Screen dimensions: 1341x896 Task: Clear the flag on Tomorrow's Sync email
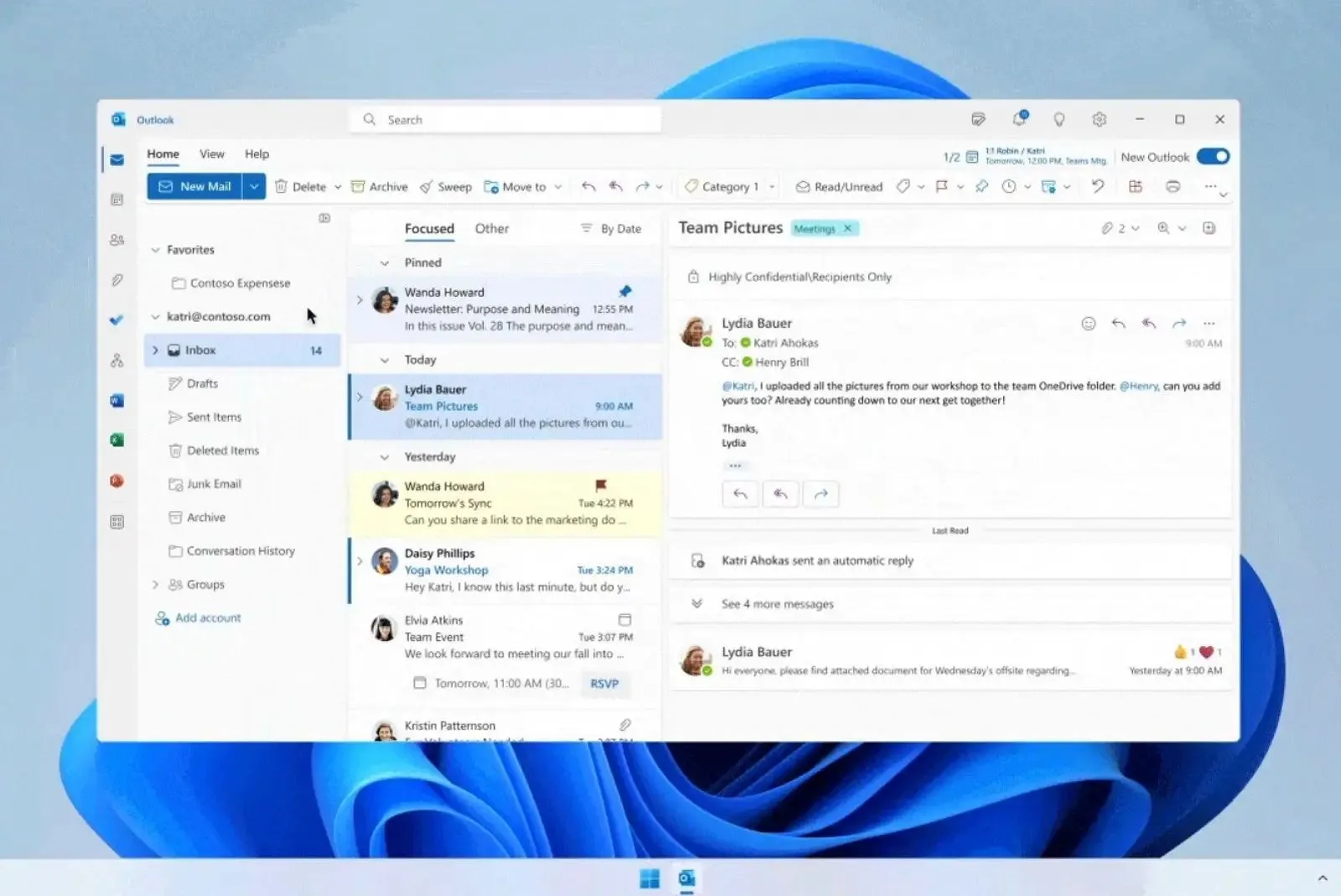click(x=601, y=485)
